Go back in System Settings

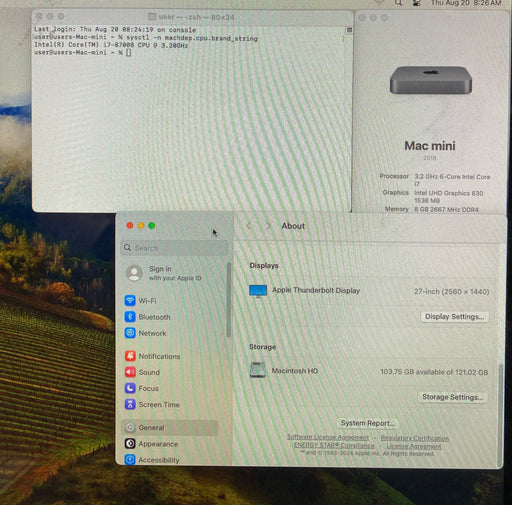(249, 226)
